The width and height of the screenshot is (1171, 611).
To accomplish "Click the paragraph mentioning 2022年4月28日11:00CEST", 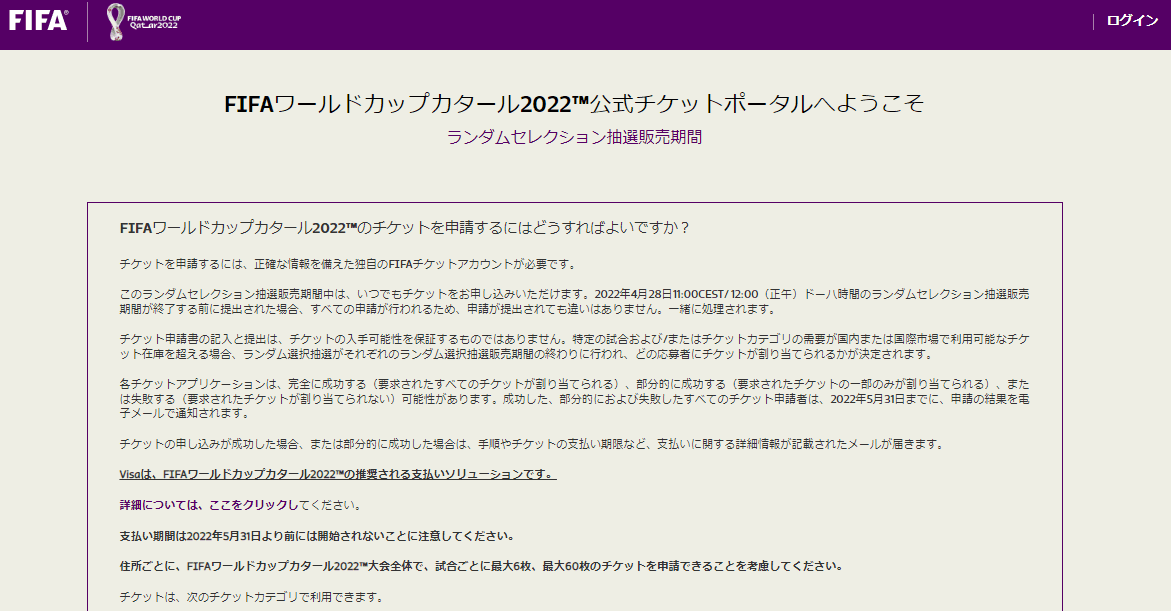I will pyautogui.click(x=574, y=302).
